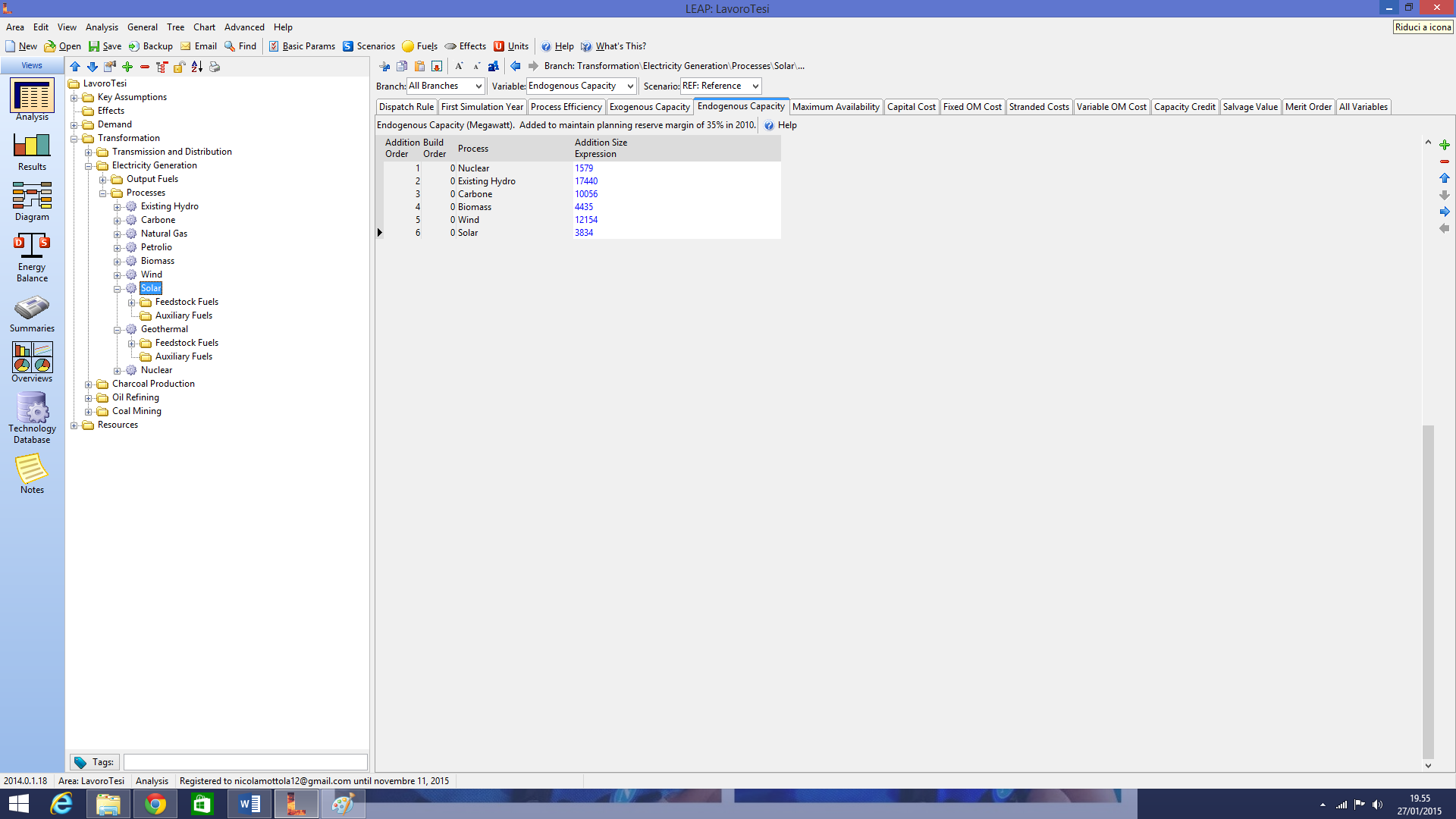Click the increase font size icon
The width and height of the screenshot is (1456, 819).
point(459,66)
